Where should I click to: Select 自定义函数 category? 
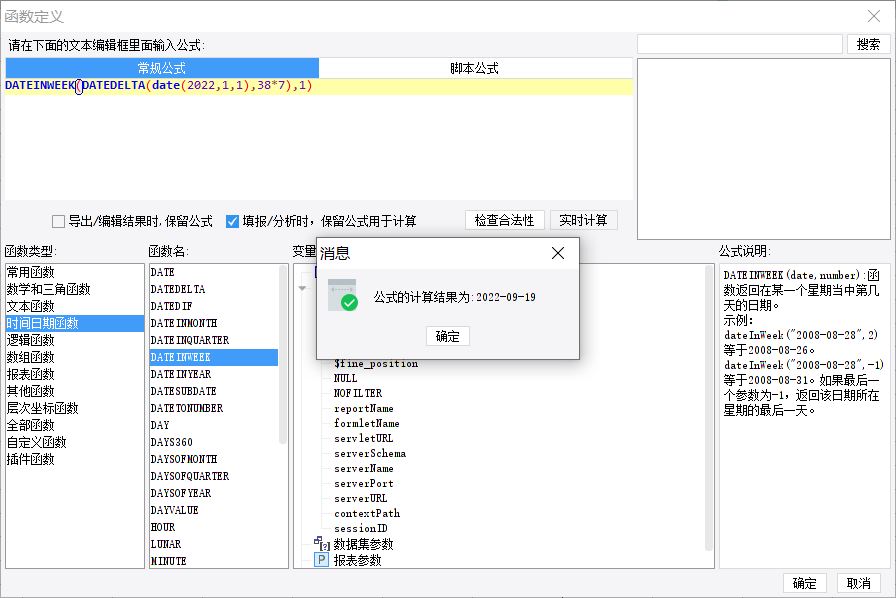pos(74,442)
